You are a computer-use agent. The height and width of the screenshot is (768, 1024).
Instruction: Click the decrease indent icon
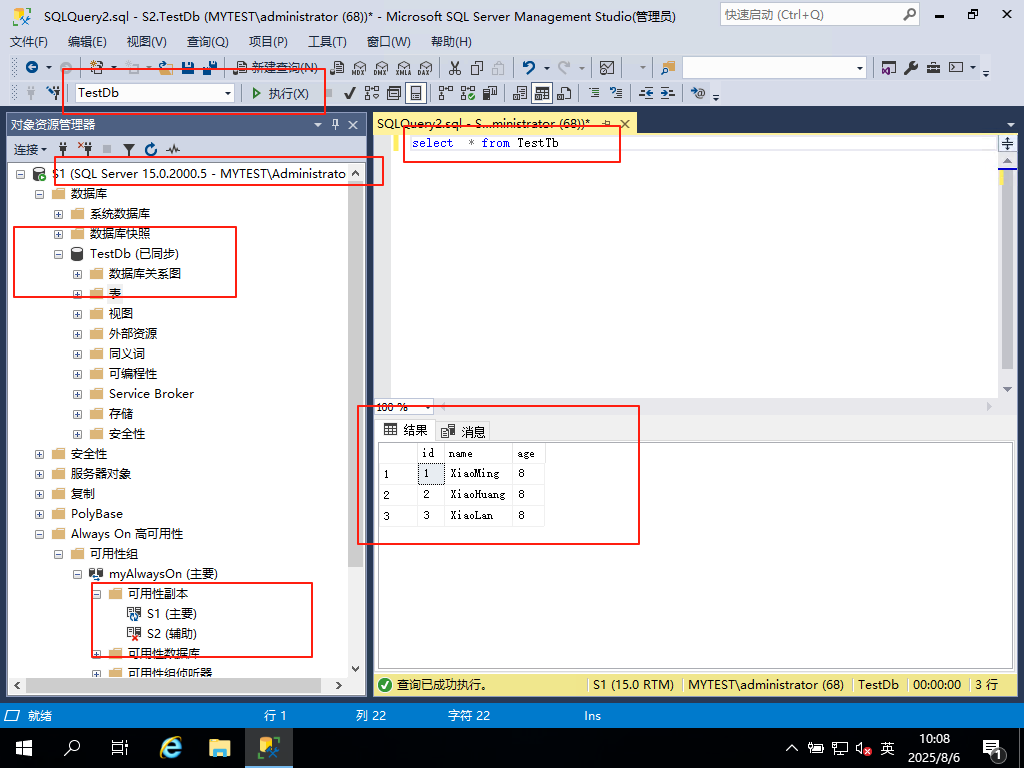tap(646, 93)
